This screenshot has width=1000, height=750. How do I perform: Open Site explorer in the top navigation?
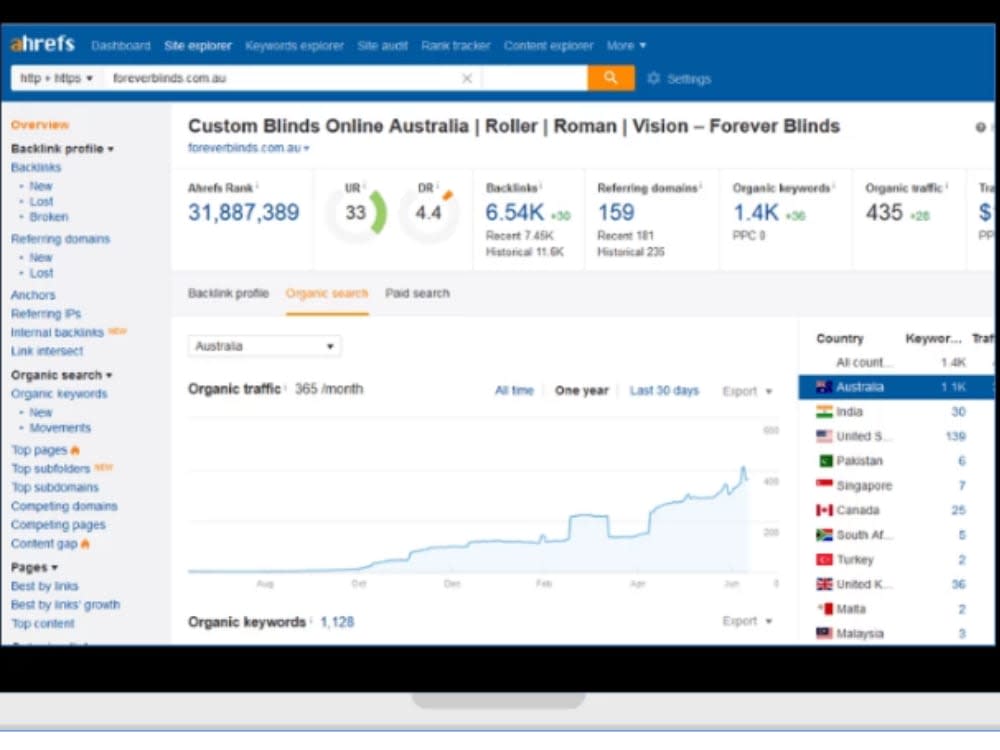(198, 45)
